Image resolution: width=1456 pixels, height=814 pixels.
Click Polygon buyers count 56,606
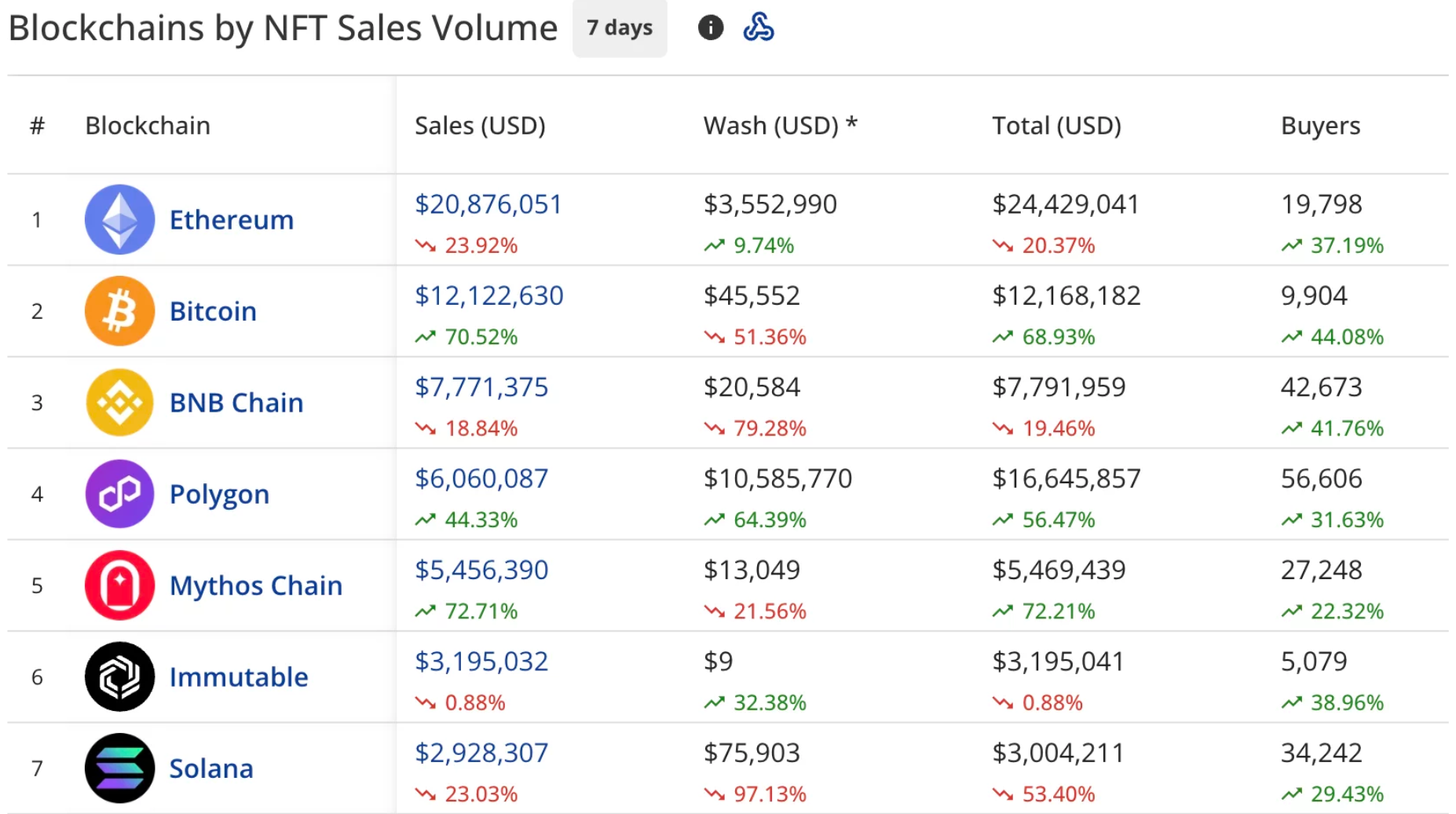(x=1322, y=478)
